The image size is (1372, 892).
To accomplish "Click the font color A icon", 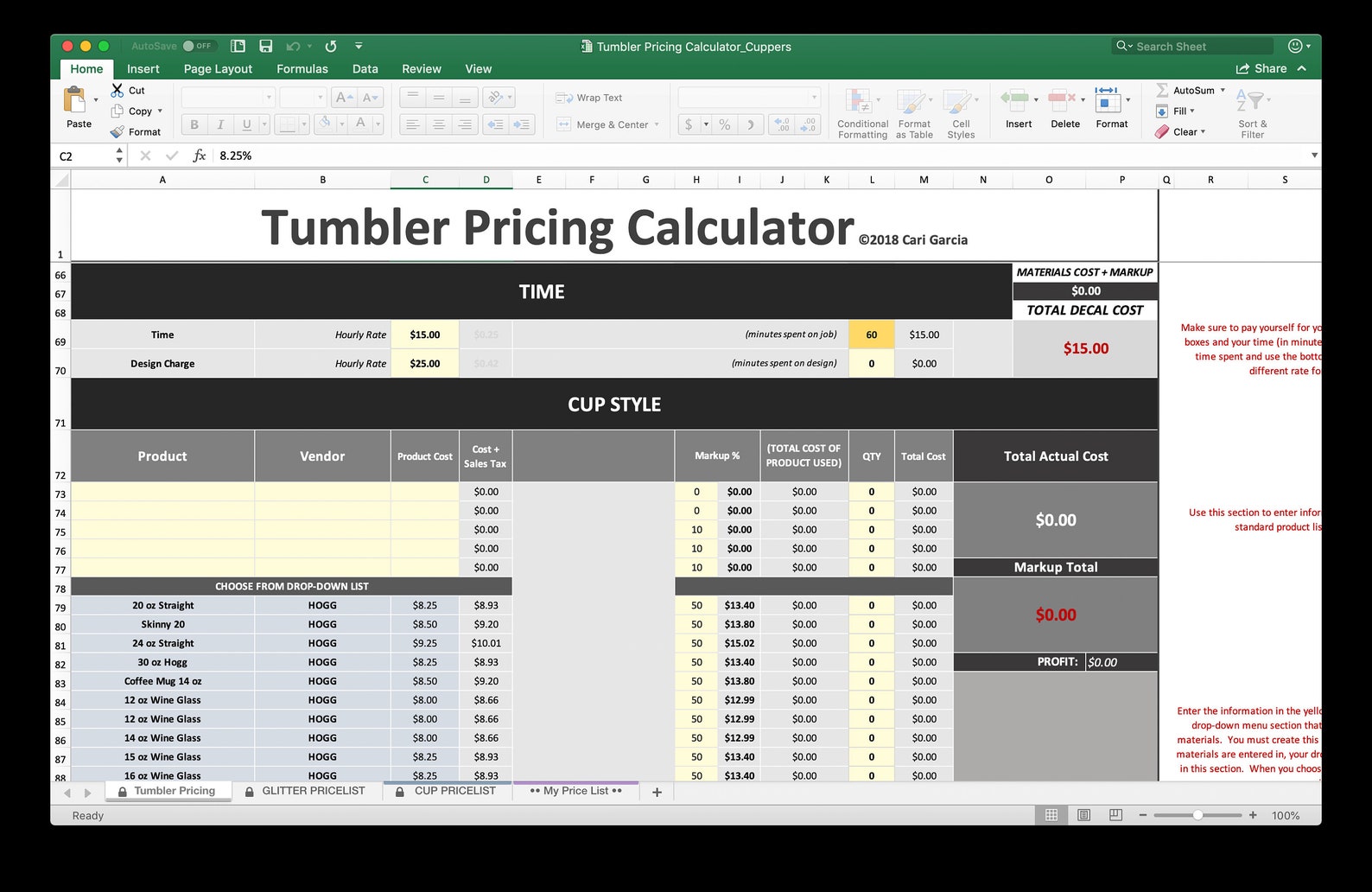I will coord(360,124).
